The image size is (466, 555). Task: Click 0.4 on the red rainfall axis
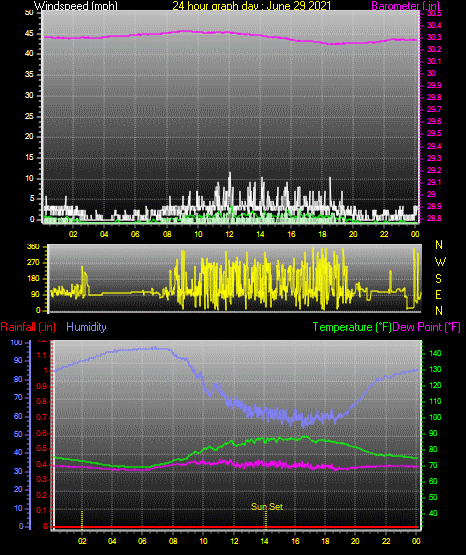42,464
